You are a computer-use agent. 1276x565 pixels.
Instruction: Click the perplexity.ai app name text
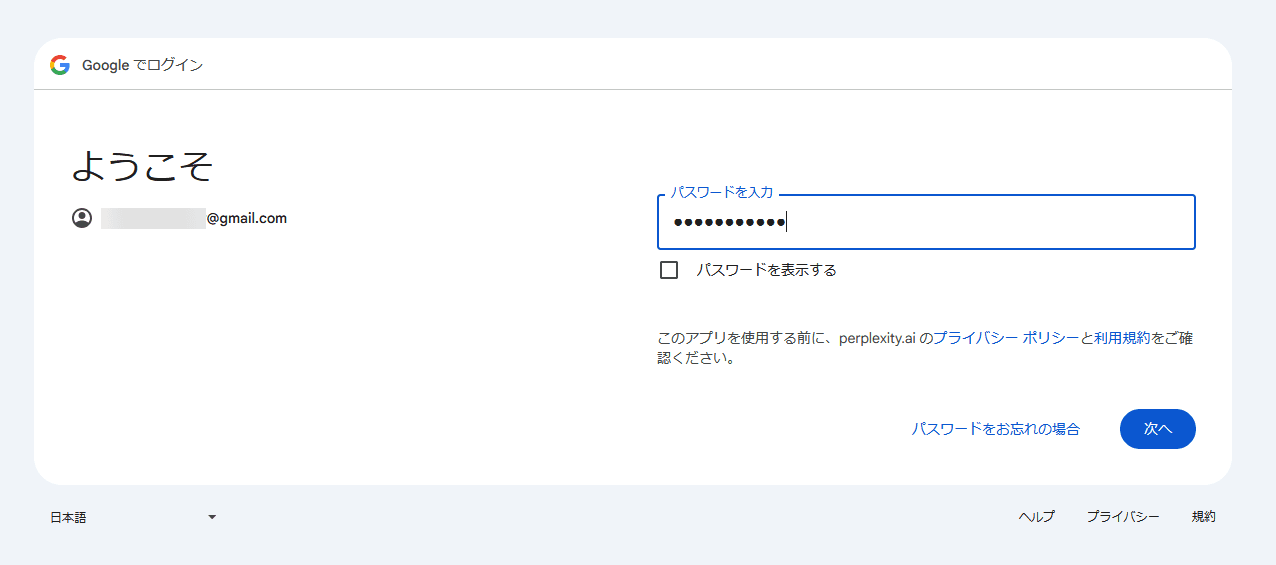click(878, 338)
